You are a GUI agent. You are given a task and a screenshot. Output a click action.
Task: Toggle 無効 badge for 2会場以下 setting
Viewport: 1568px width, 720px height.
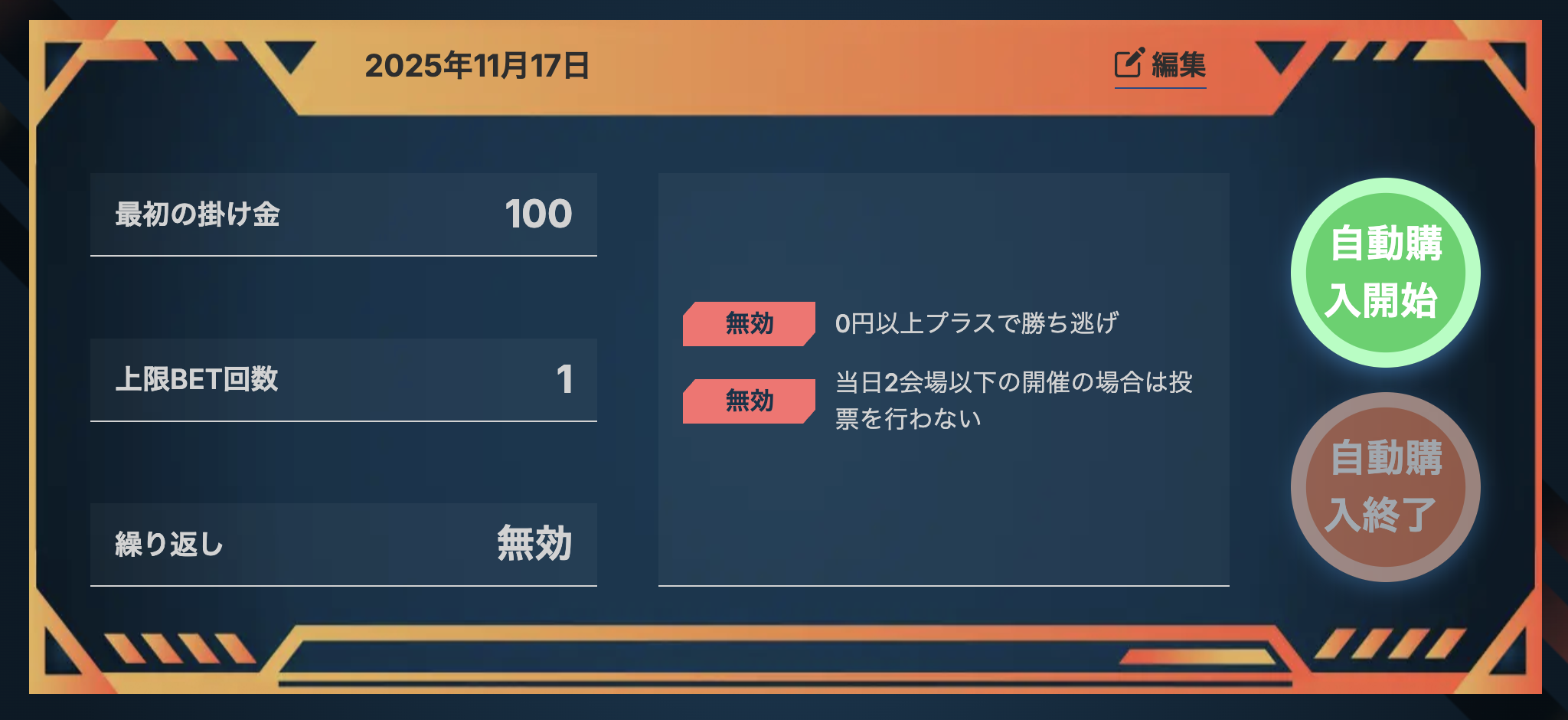[748, 401]
